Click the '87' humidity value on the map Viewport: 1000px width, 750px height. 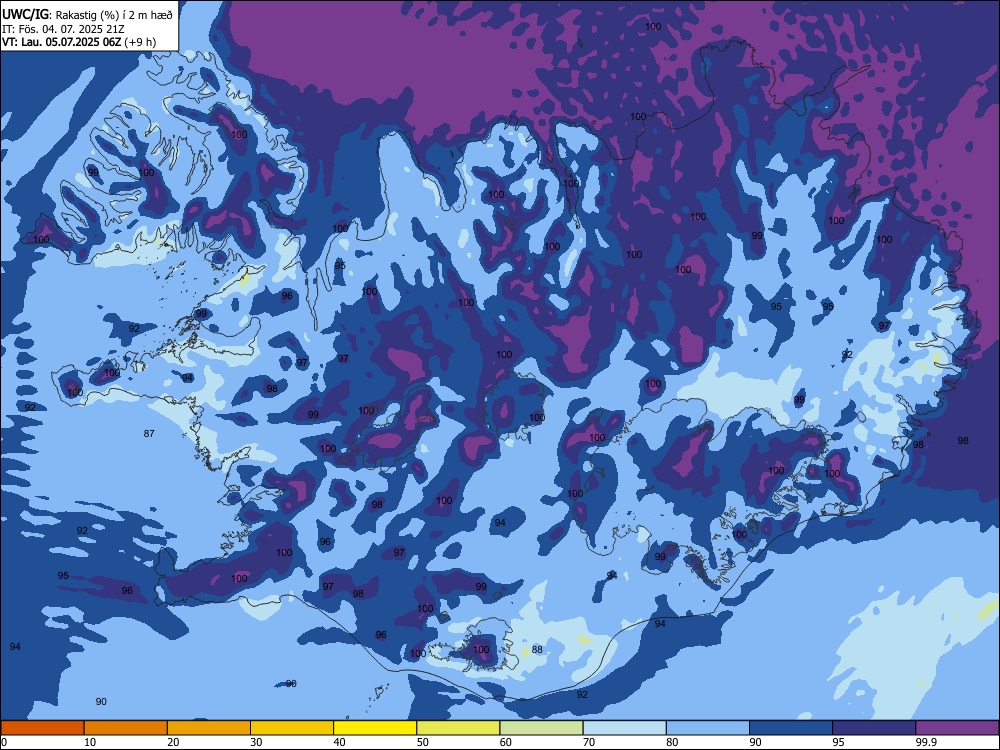[x=149, y=434]
